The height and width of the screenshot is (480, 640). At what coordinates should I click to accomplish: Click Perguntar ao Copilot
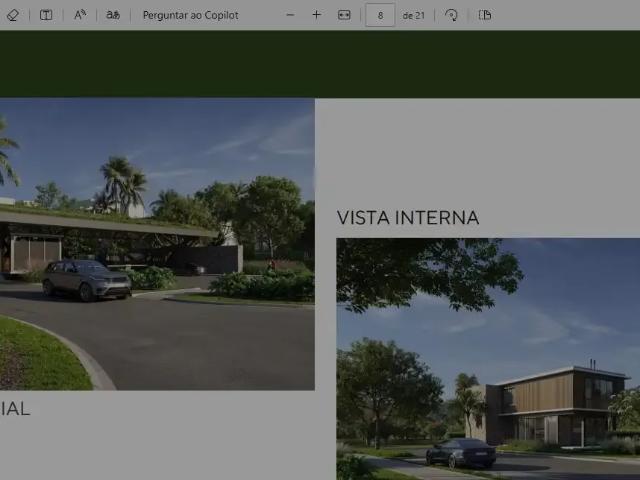(x=191, y=16)
